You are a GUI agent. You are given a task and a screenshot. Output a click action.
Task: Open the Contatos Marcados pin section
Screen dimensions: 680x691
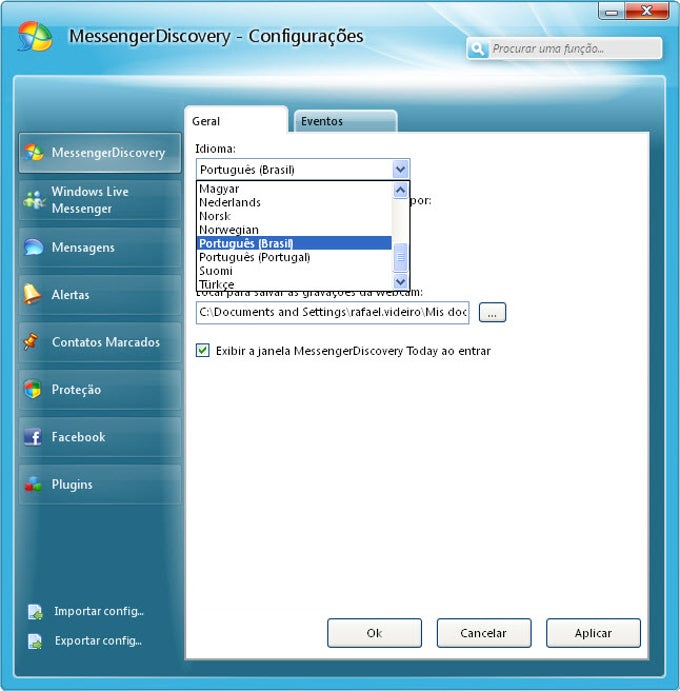[x=100, y=342]
